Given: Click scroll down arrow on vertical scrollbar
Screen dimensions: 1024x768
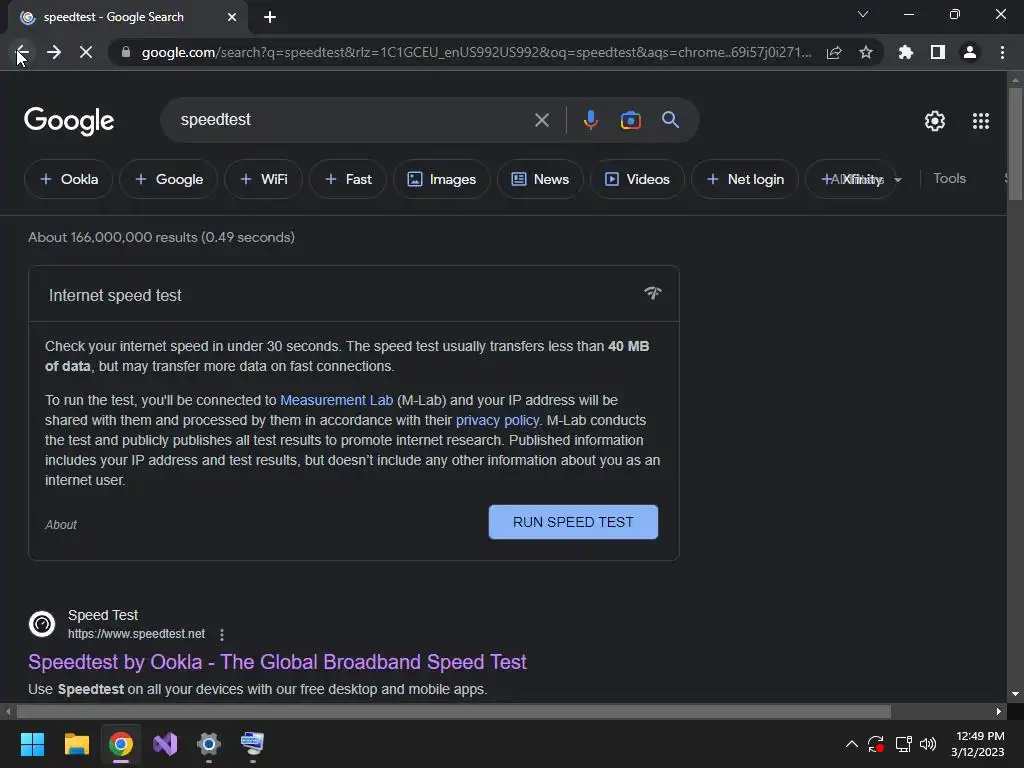Looking at the screenshot, I should (1015, 694).
